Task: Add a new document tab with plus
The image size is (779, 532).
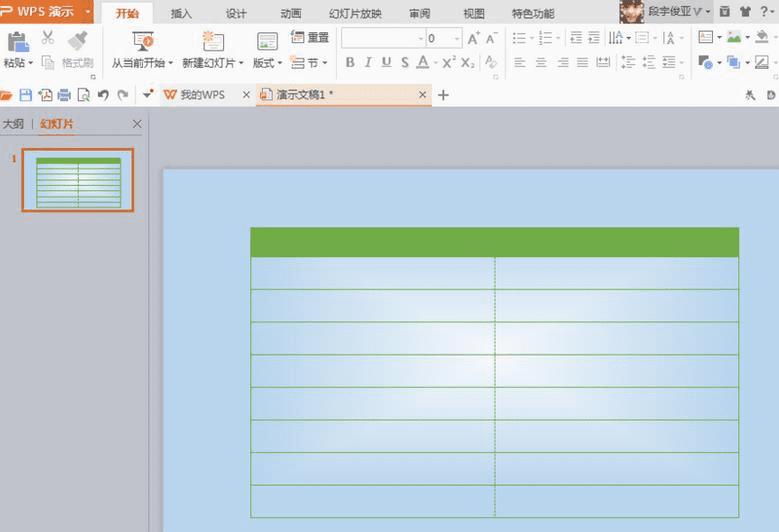Action: coord(443,94)
